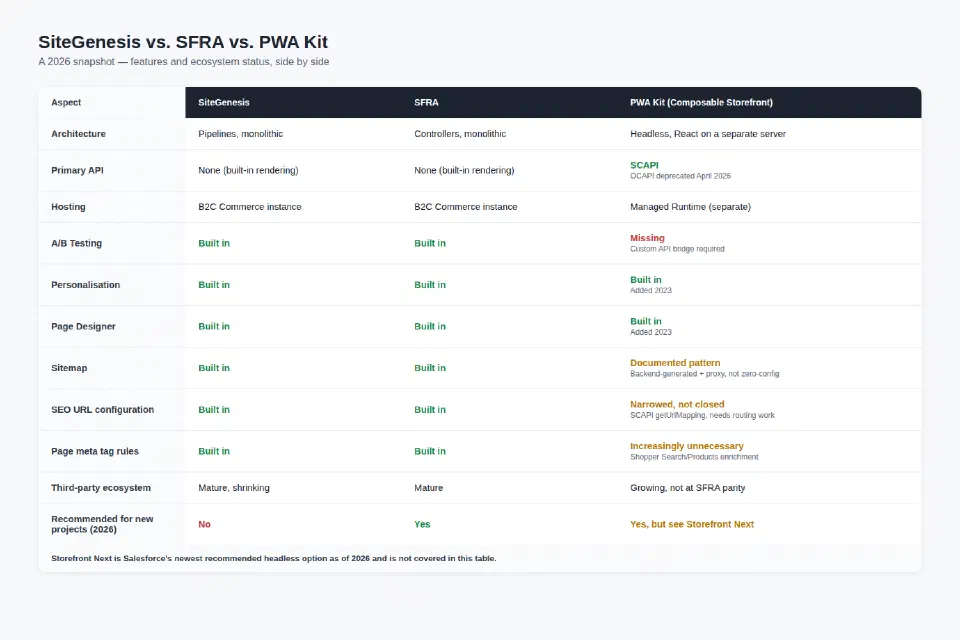The width and height of the screenshot is (960, 640).
Task: Click 'Backend-generated + proxy, not zero-config'
Action: (x=705, y=374)
